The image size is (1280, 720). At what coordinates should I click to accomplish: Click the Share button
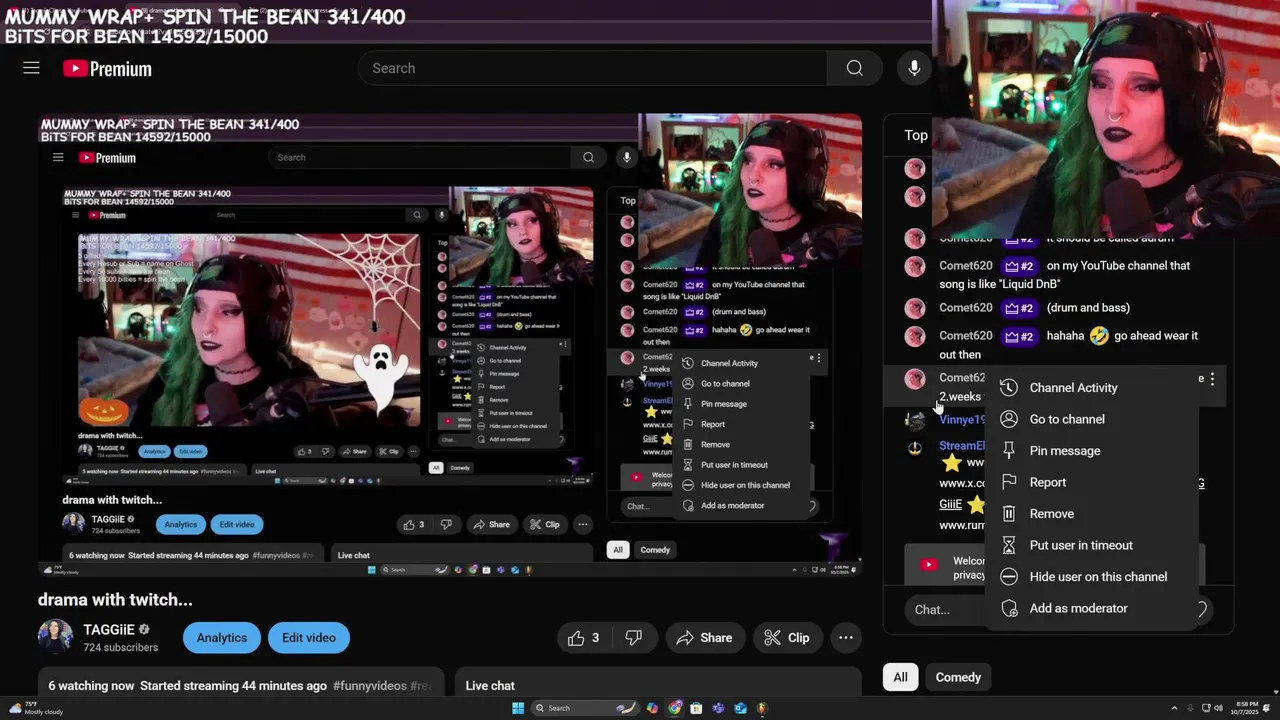(x=705, y=638)
